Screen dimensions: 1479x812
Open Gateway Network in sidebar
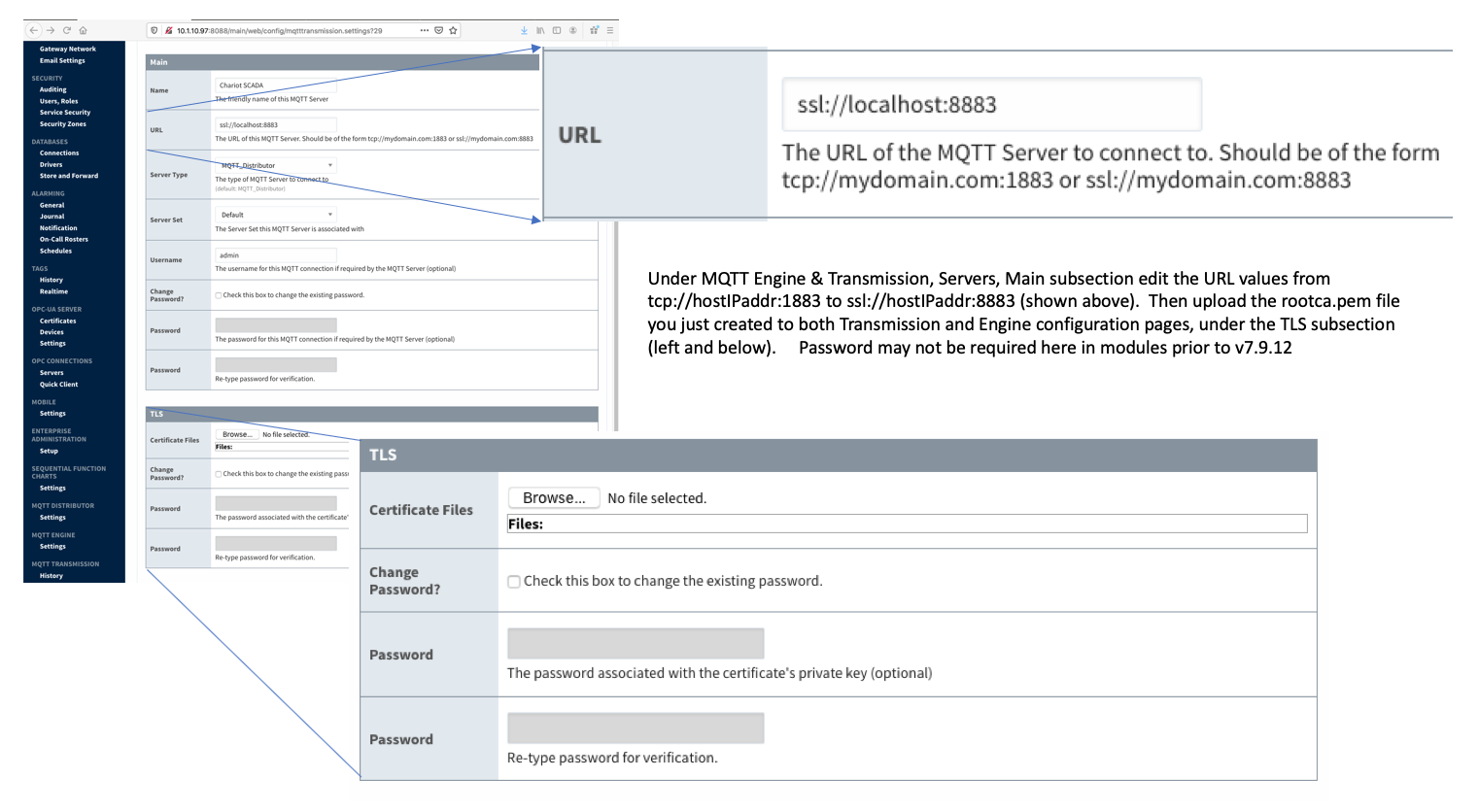68,49
